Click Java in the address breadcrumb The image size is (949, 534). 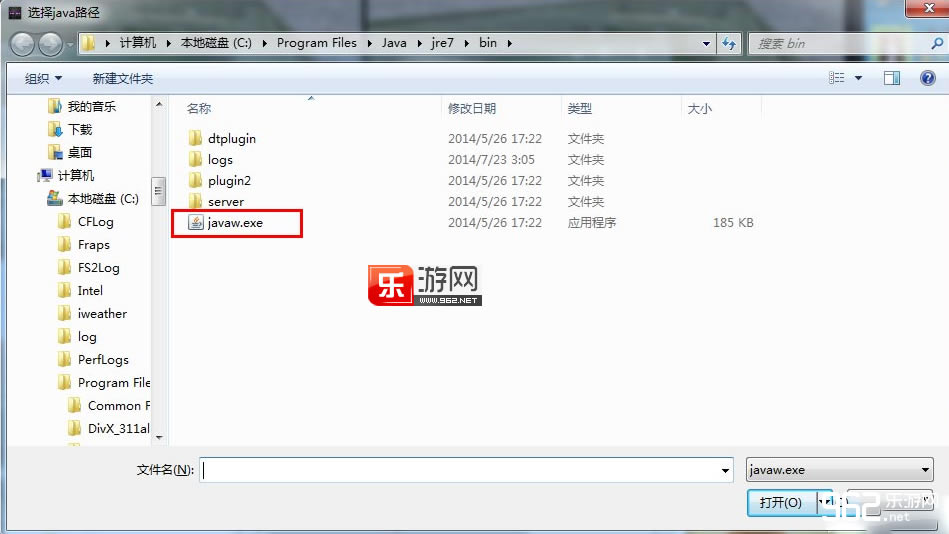393,44
